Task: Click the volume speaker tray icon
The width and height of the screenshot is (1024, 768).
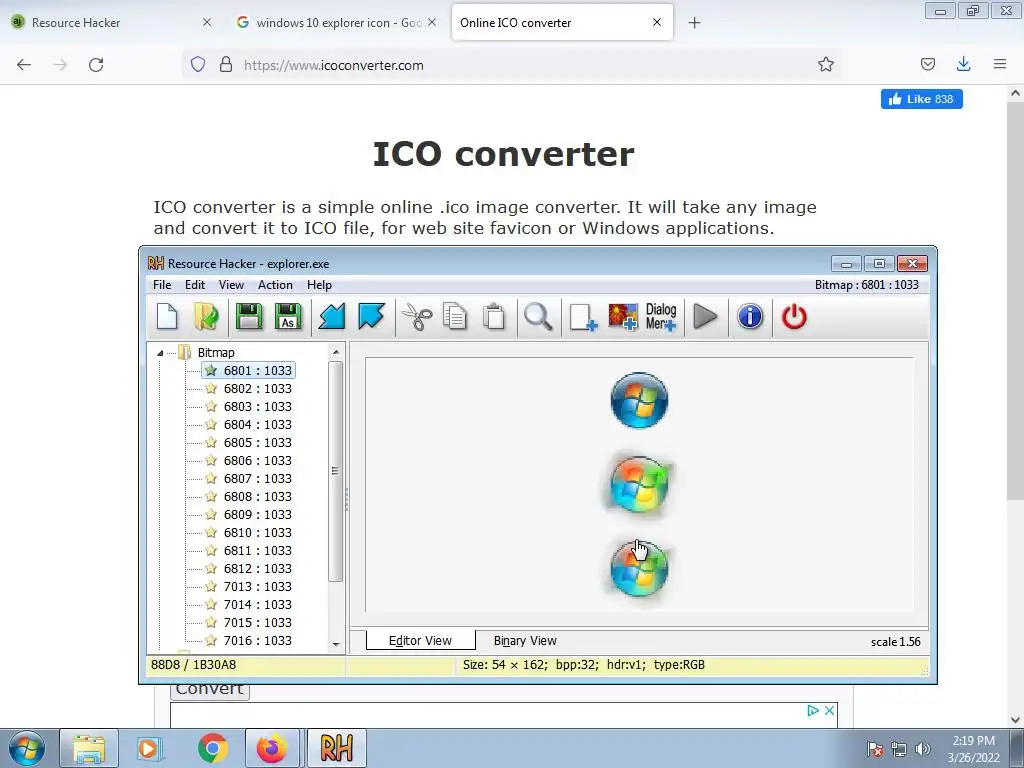Action: [922, 748]
